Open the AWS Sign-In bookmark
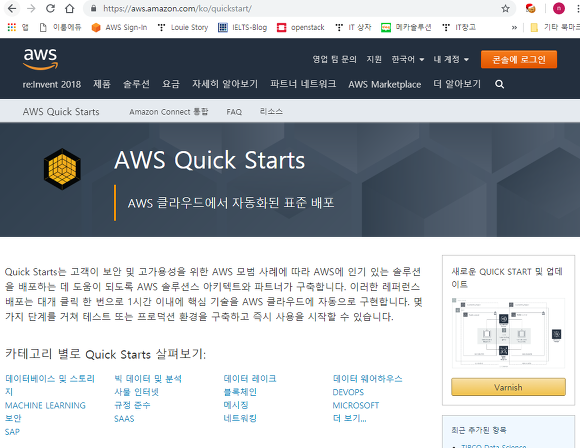The height and width of the screenshot is (448, 580). coord(119,27)
